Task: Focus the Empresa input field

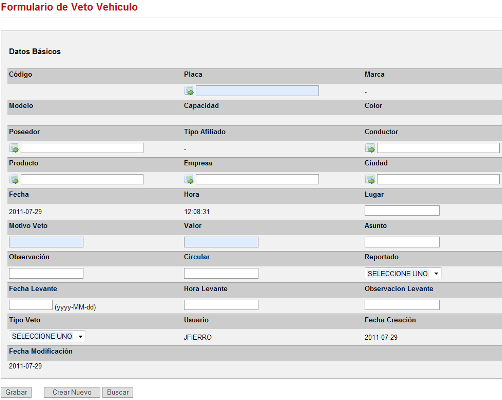Action: pyautogui.click(x=257, y=180)
